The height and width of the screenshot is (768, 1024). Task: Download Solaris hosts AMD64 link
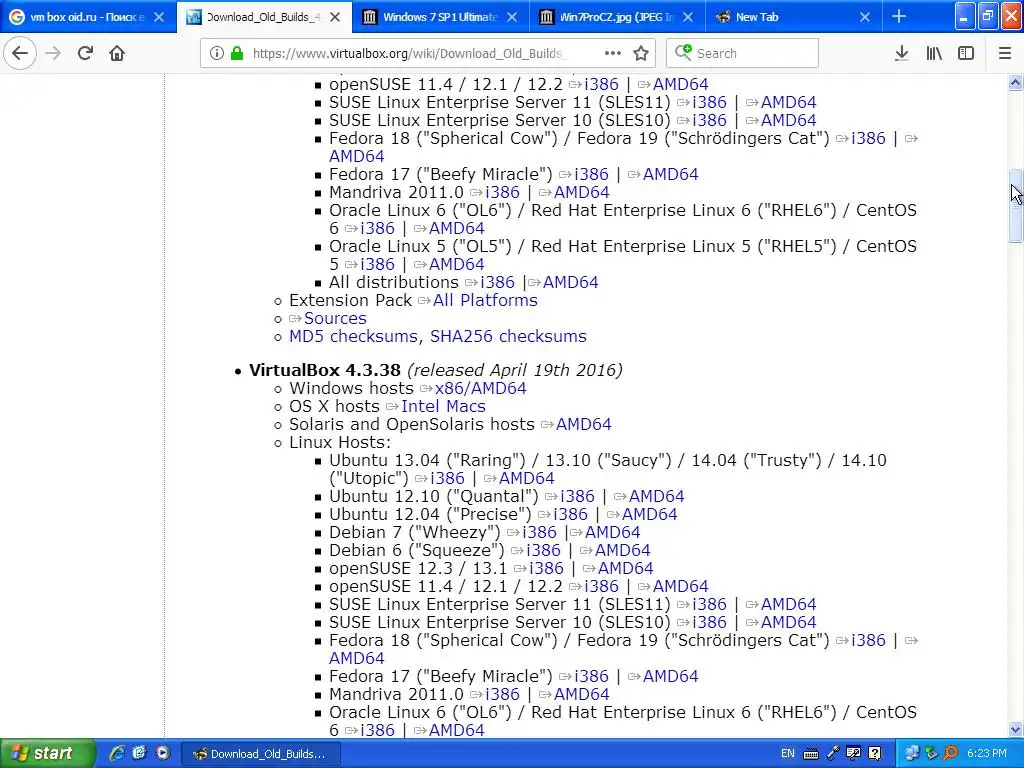click(x=584, y=424)
